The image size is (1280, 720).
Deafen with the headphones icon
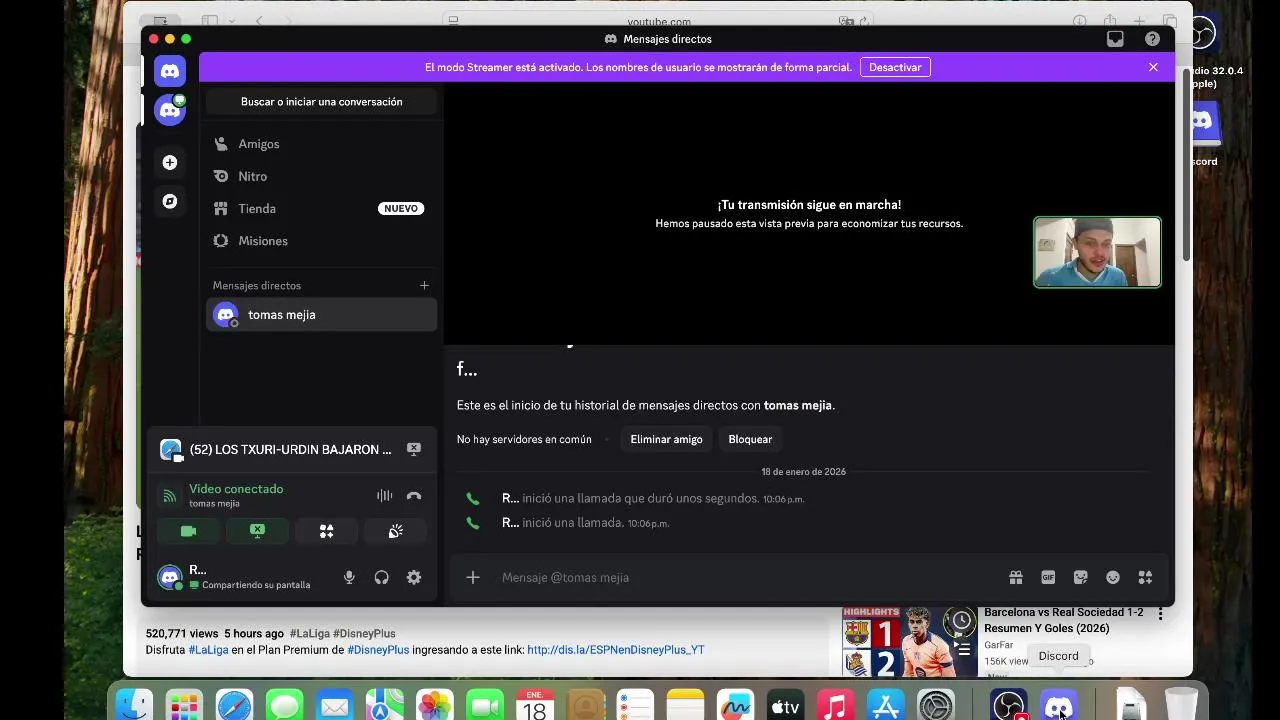tap(381, 577)
